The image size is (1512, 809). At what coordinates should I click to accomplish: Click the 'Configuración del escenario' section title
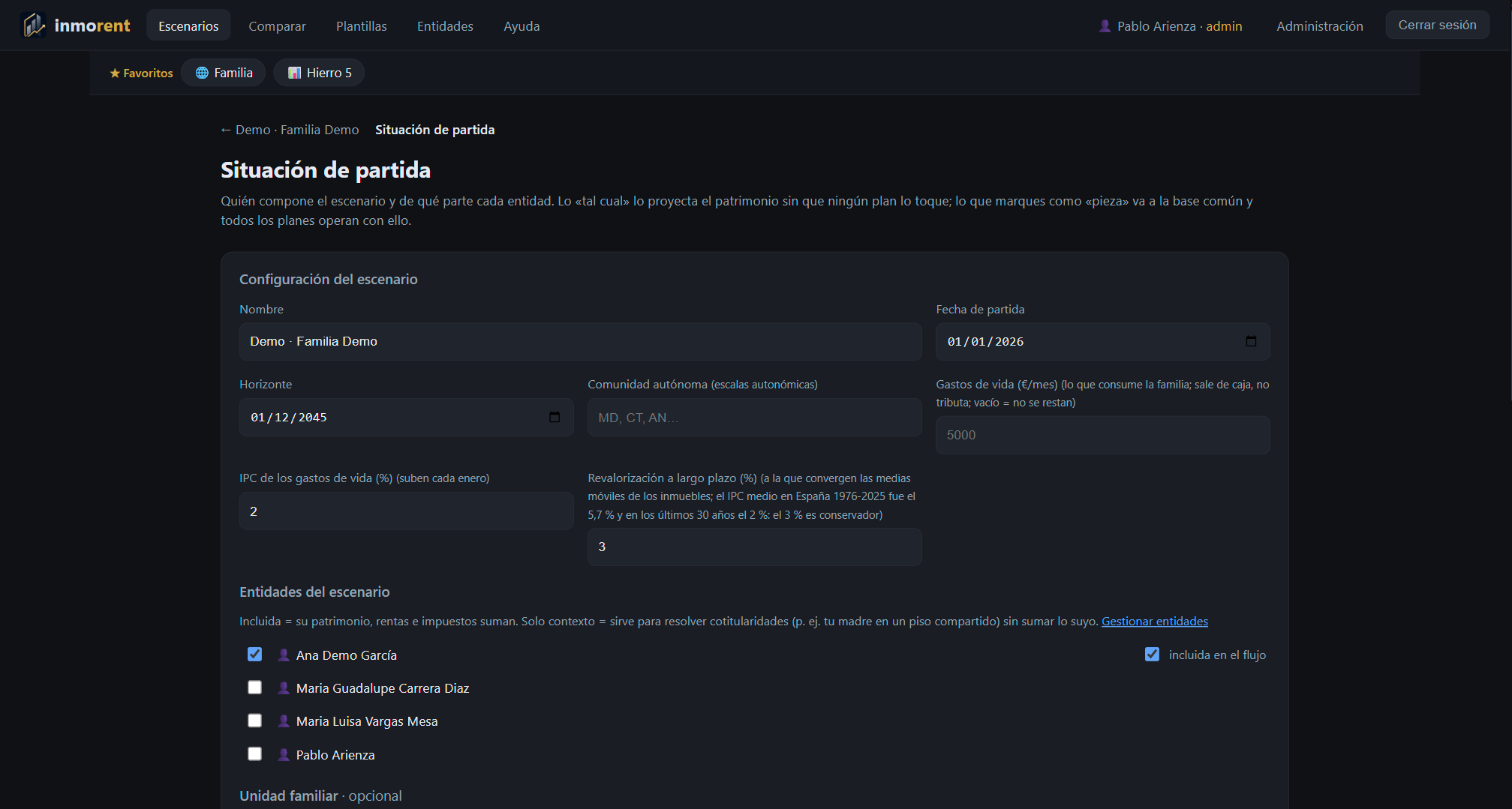329,279
